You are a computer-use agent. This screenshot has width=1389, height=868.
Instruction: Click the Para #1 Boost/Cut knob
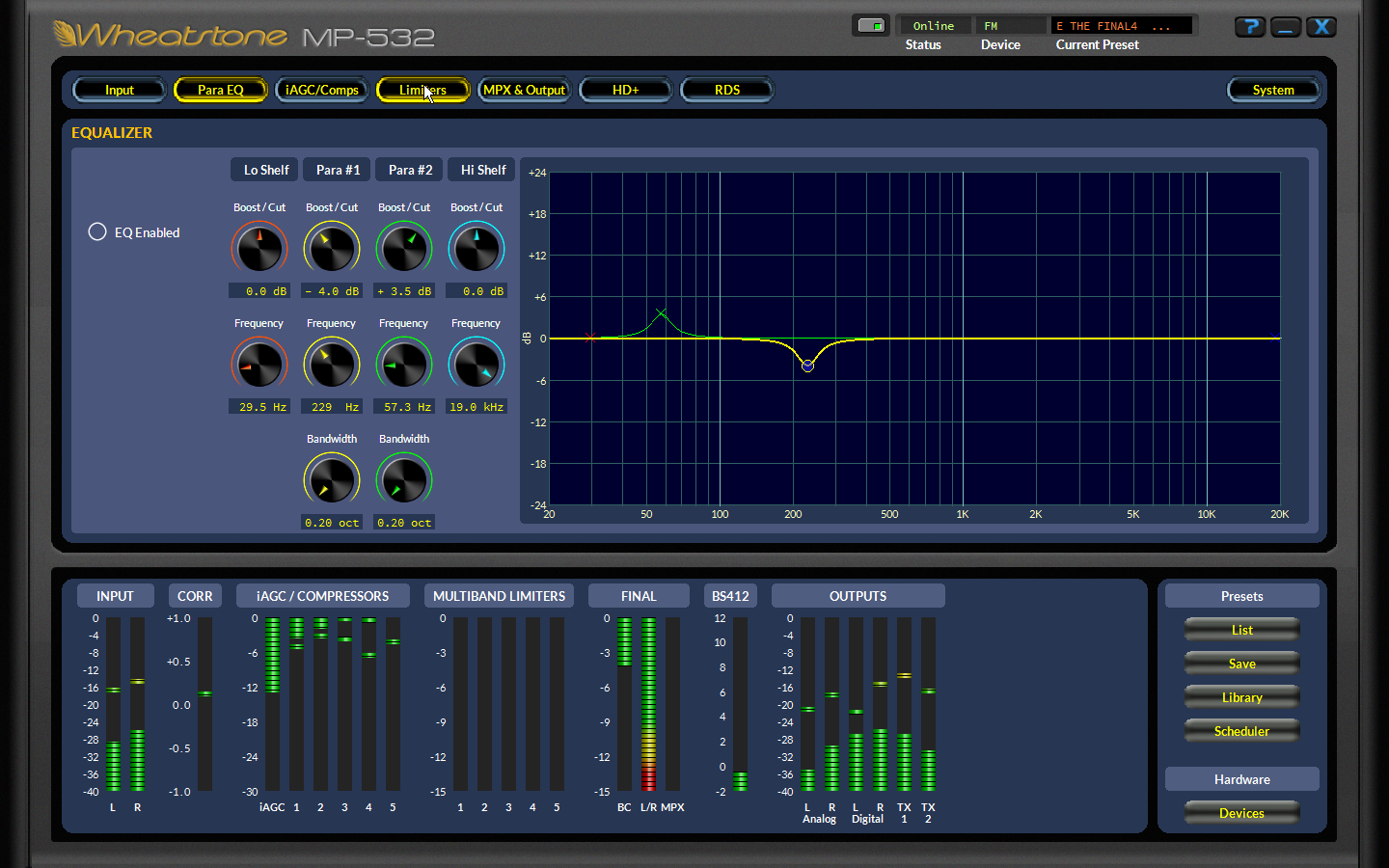coord(332,248)
